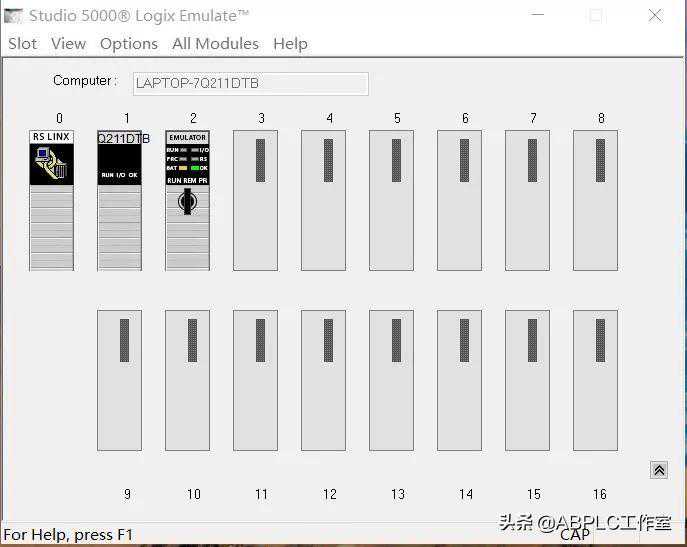Close the Logix Emulate window
This screenshot has width=687, height=547.
tap(655, 15)
